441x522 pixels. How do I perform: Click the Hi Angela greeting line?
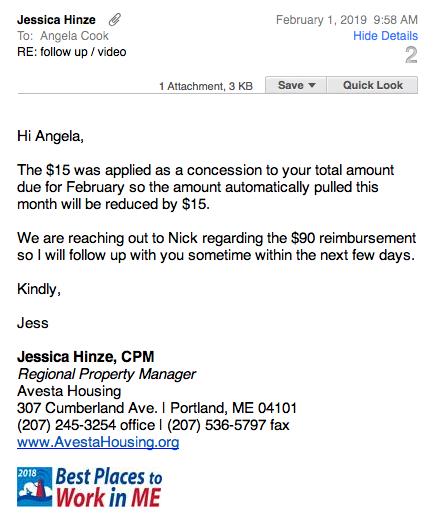50,136
